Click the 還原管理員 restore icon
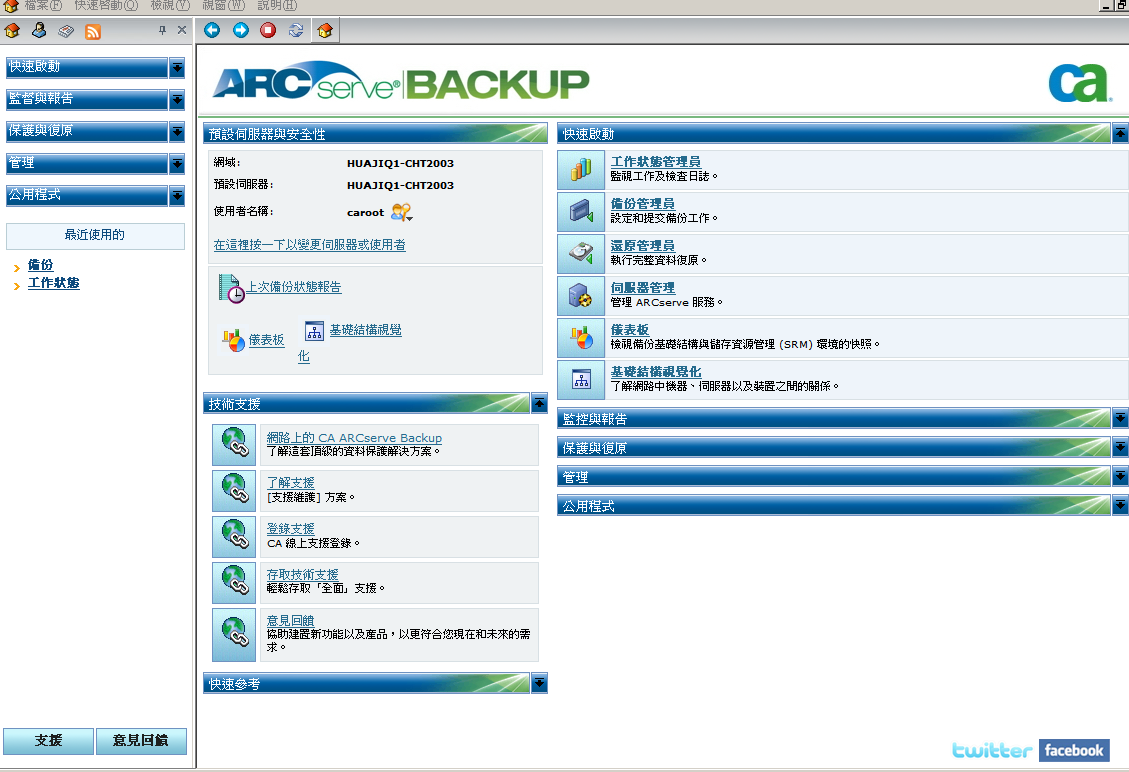Image resolution: width=1129 pixels, height=772 pixels. click(581, 253)
